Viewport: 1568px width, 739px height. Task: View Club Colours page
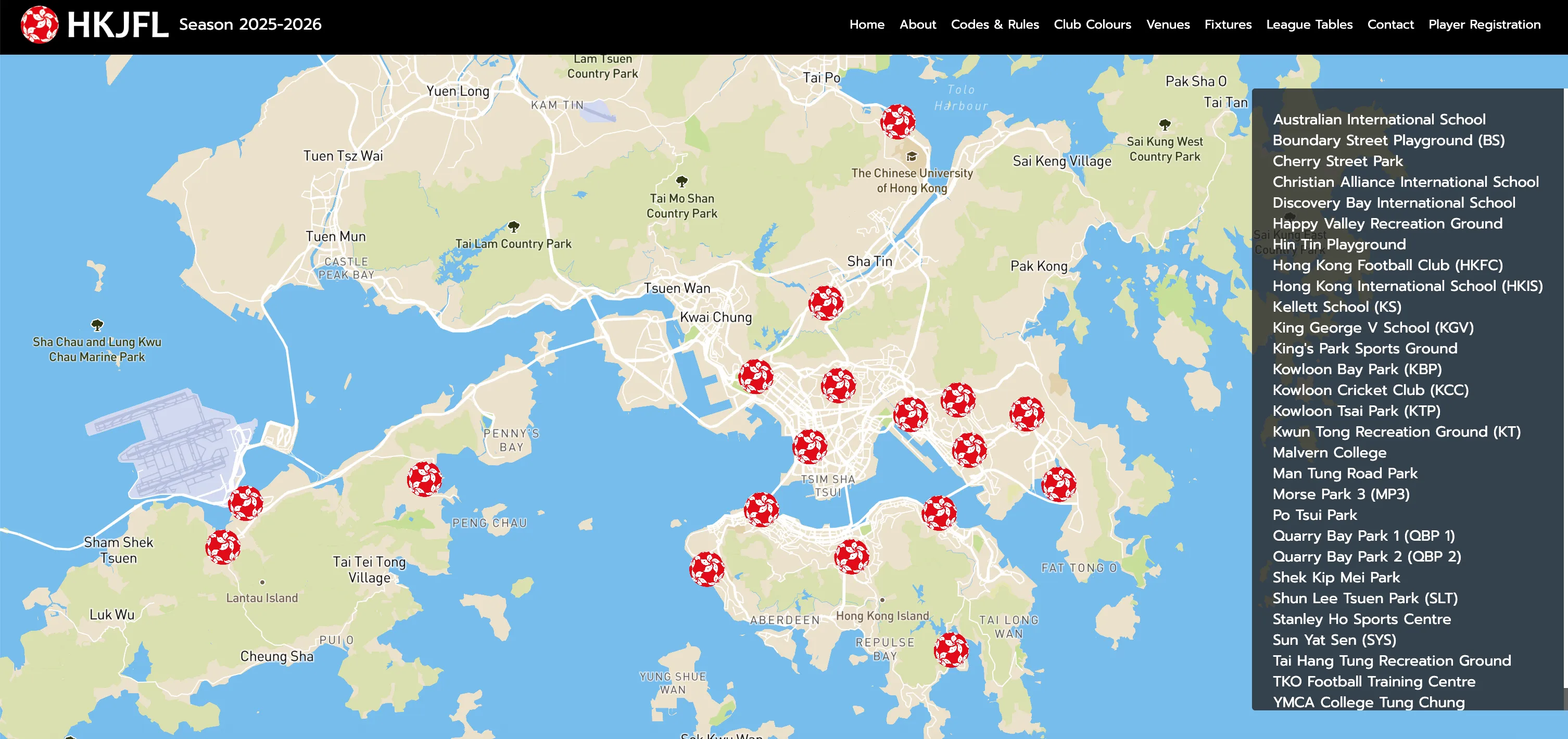pos(1093,24)
